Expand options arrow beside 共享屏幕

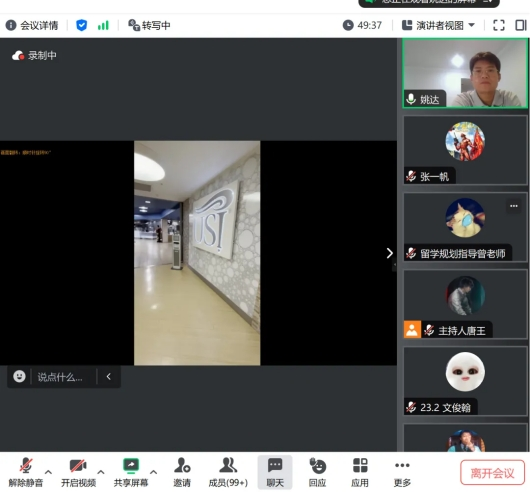[153, 472]
